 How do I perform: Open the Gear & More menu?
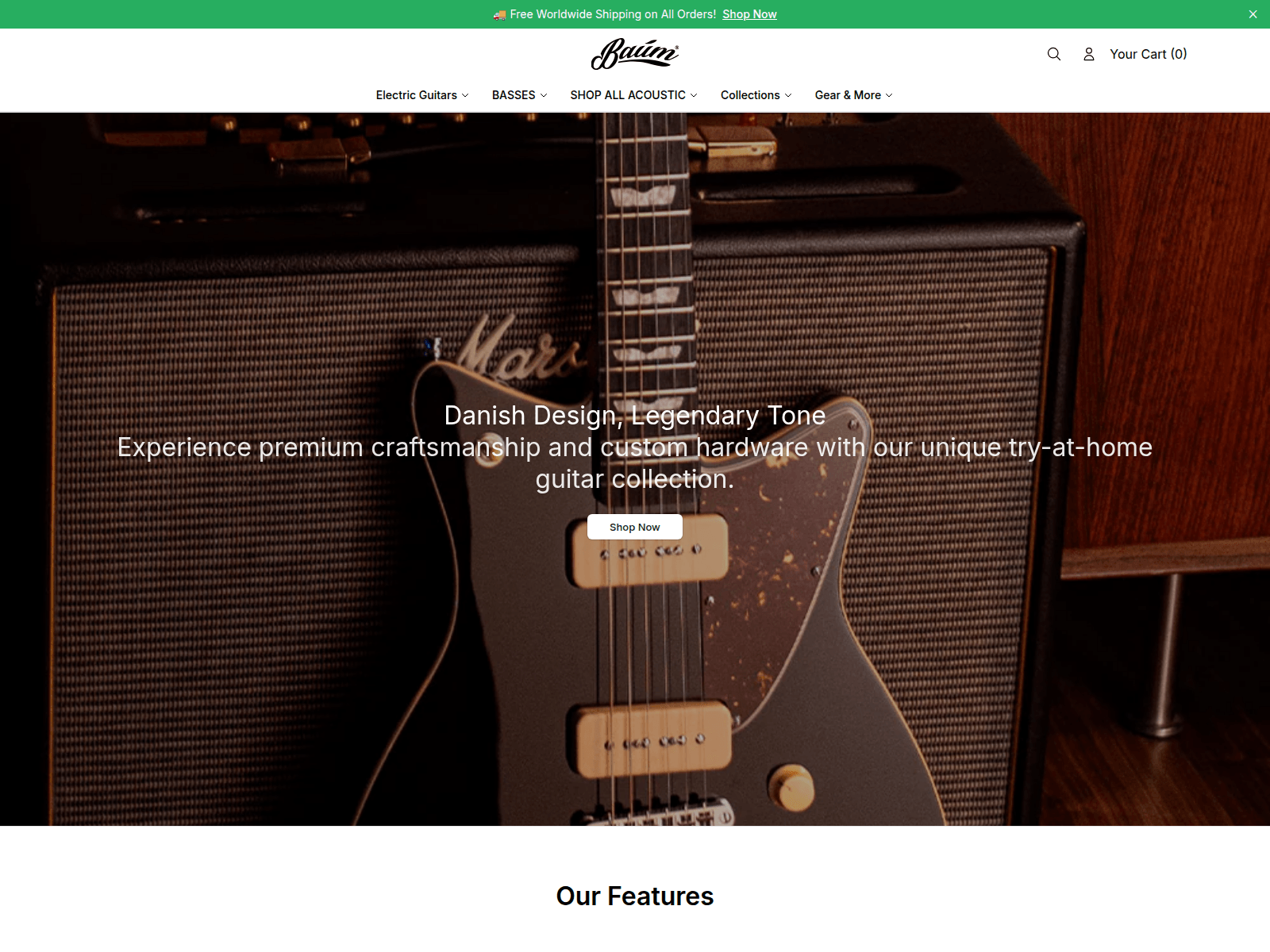(x=848, y=95)
